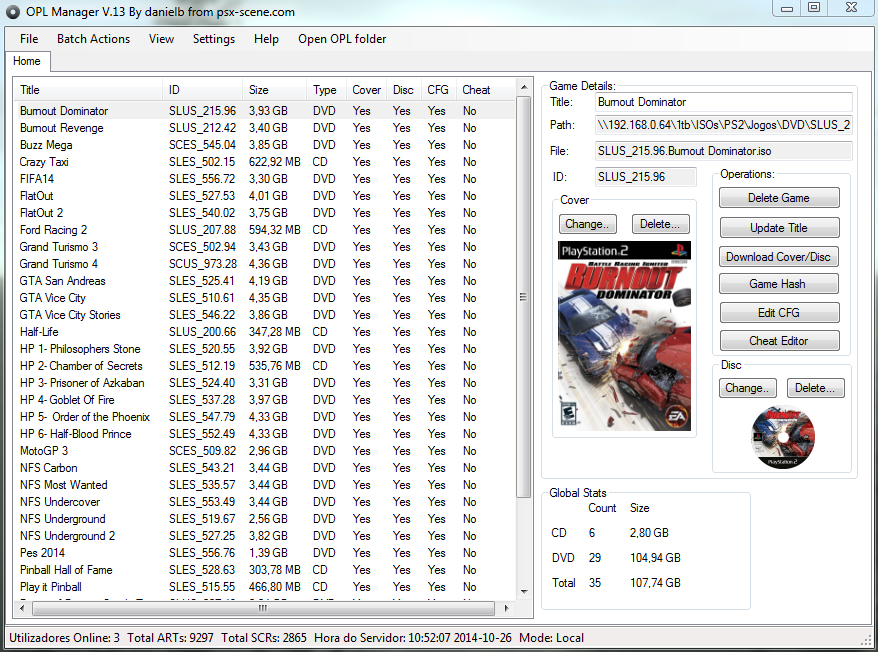
Task: Open the Cheat Editor
Action: click(779, 341)
